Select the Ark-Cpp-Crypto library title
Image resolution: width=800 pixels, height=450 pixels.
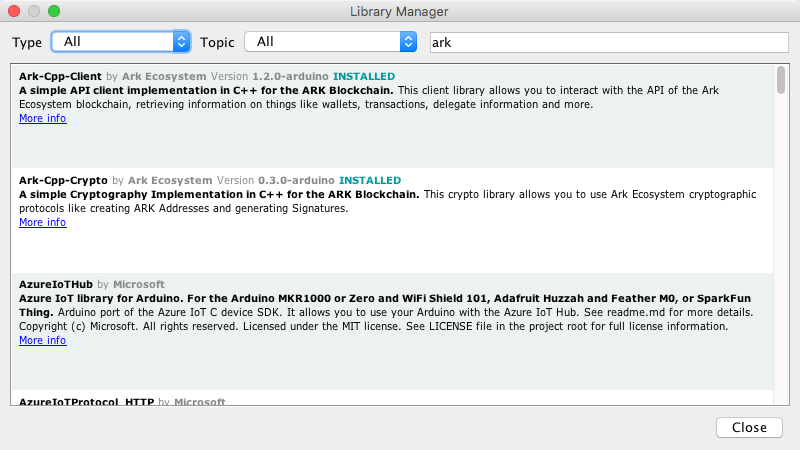click(63, 180)
